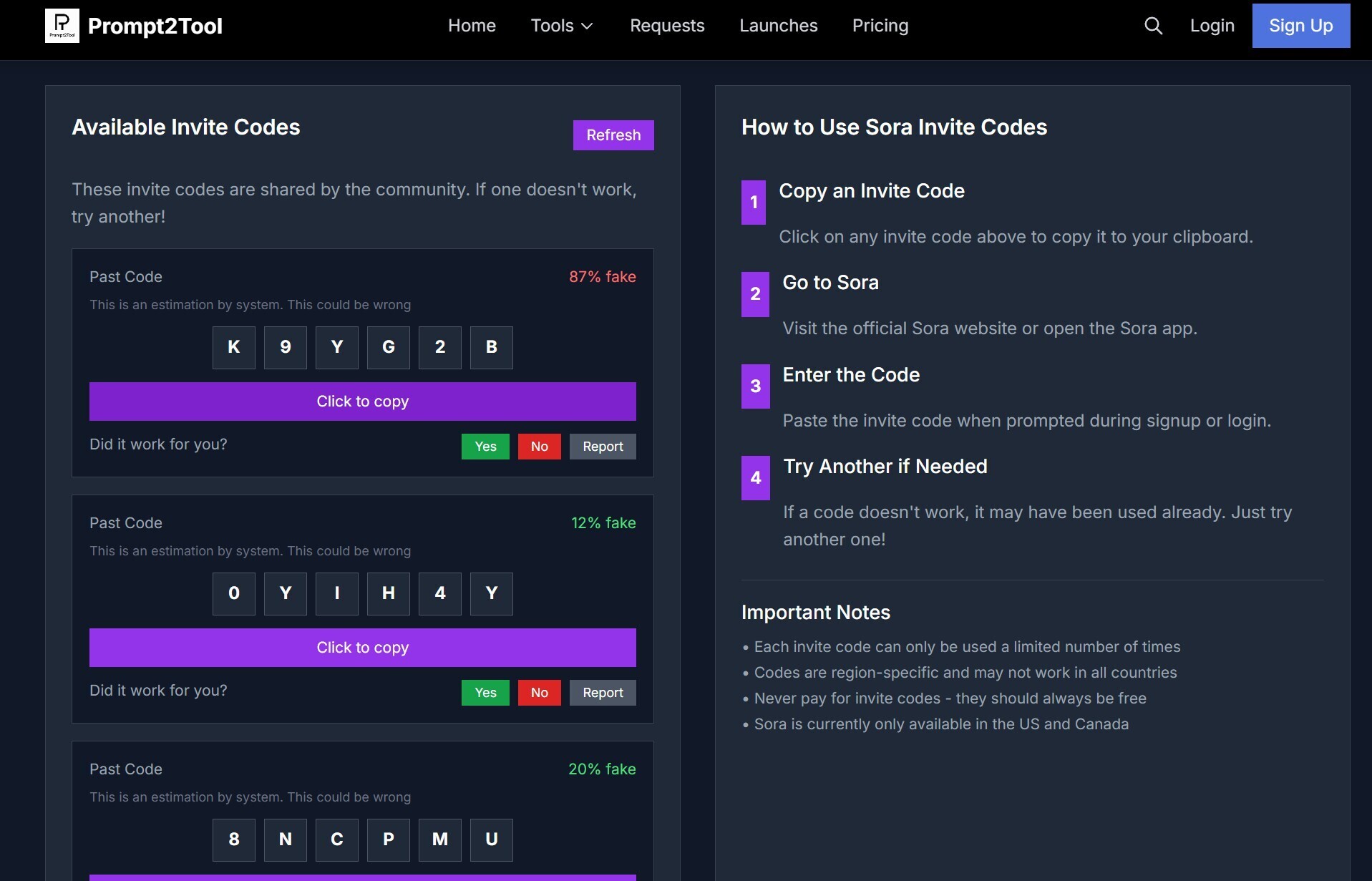Refresh the available invite codes
This screenshot has width=1372, height=881.
[x=613, y=135]
